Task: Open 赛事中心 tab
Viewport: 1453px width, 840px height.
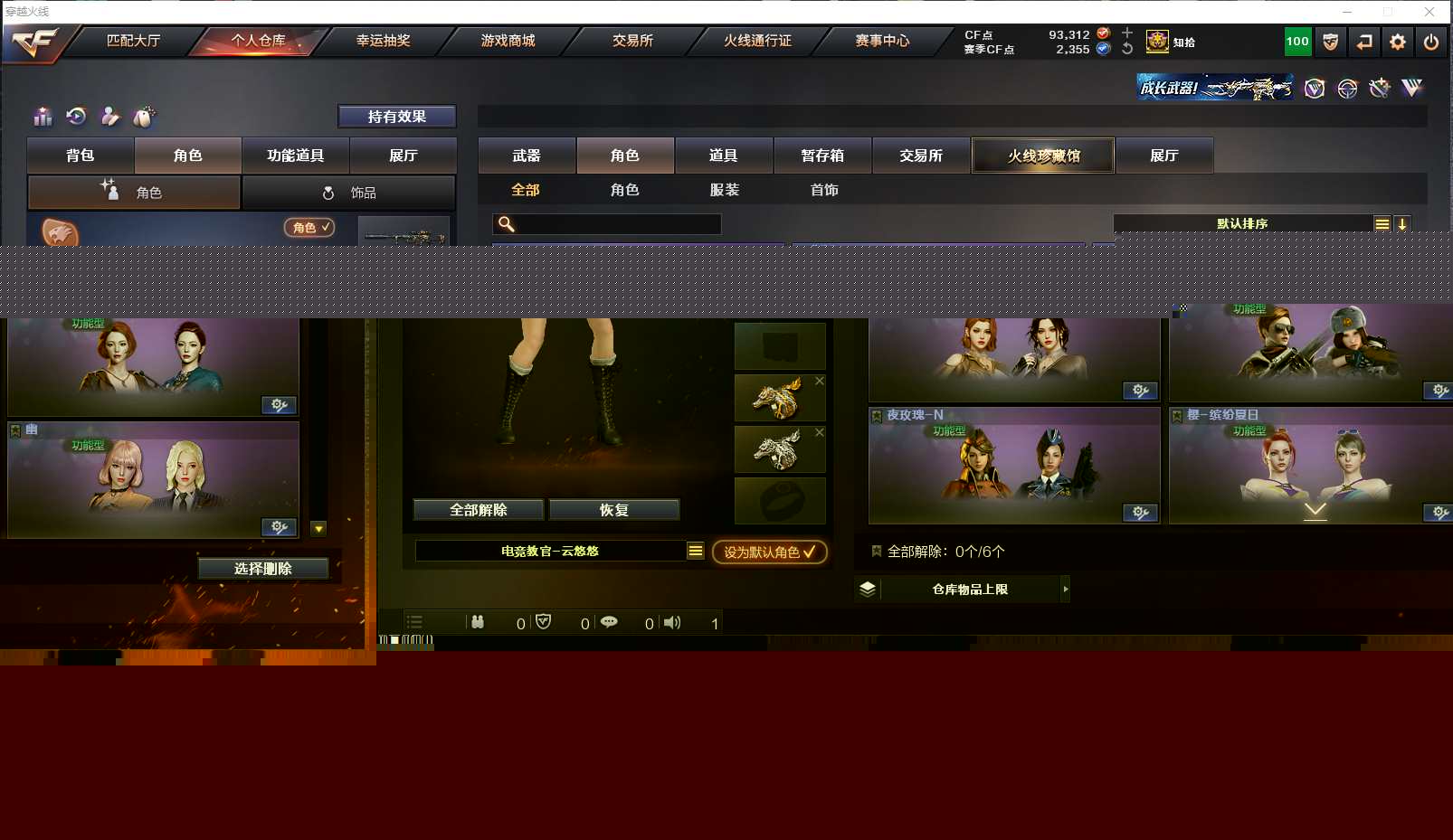Action: click(x=882, y=41)
